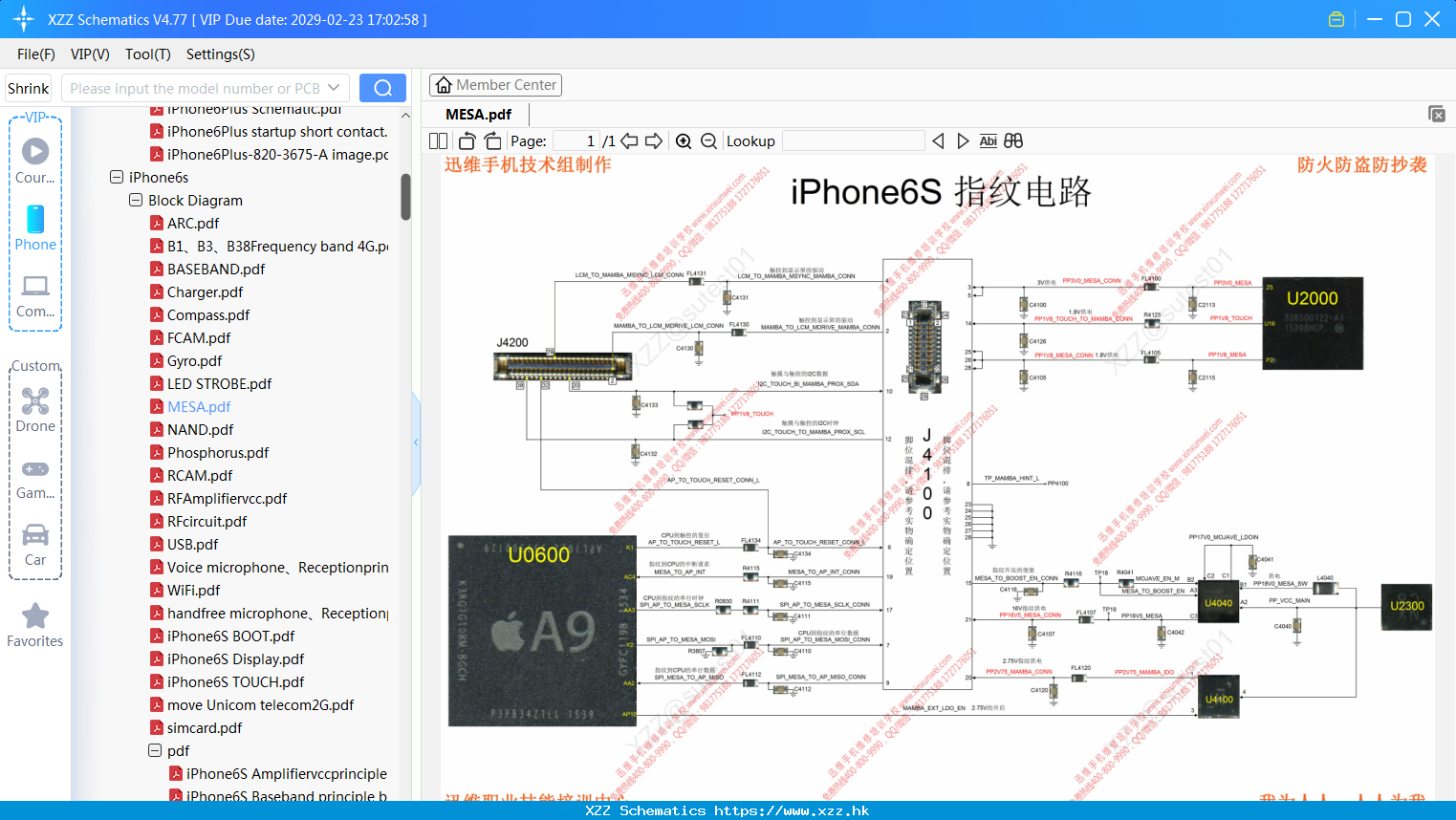Zoom in on the schematic
Screen dimensions: 1456x820
pos(684,140)
